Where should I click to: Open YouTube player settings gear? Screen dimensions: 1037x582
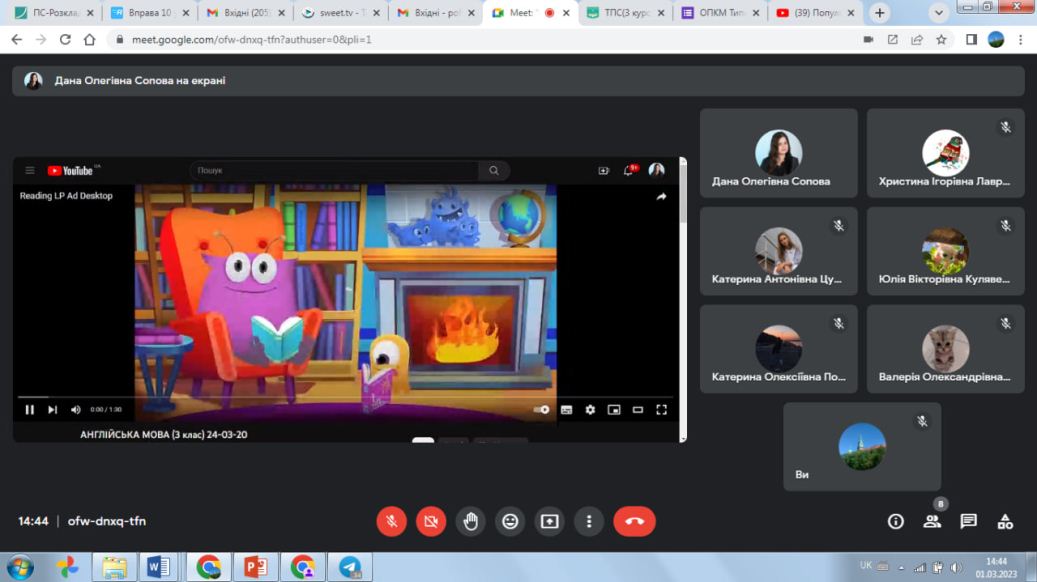pos(590,409)
